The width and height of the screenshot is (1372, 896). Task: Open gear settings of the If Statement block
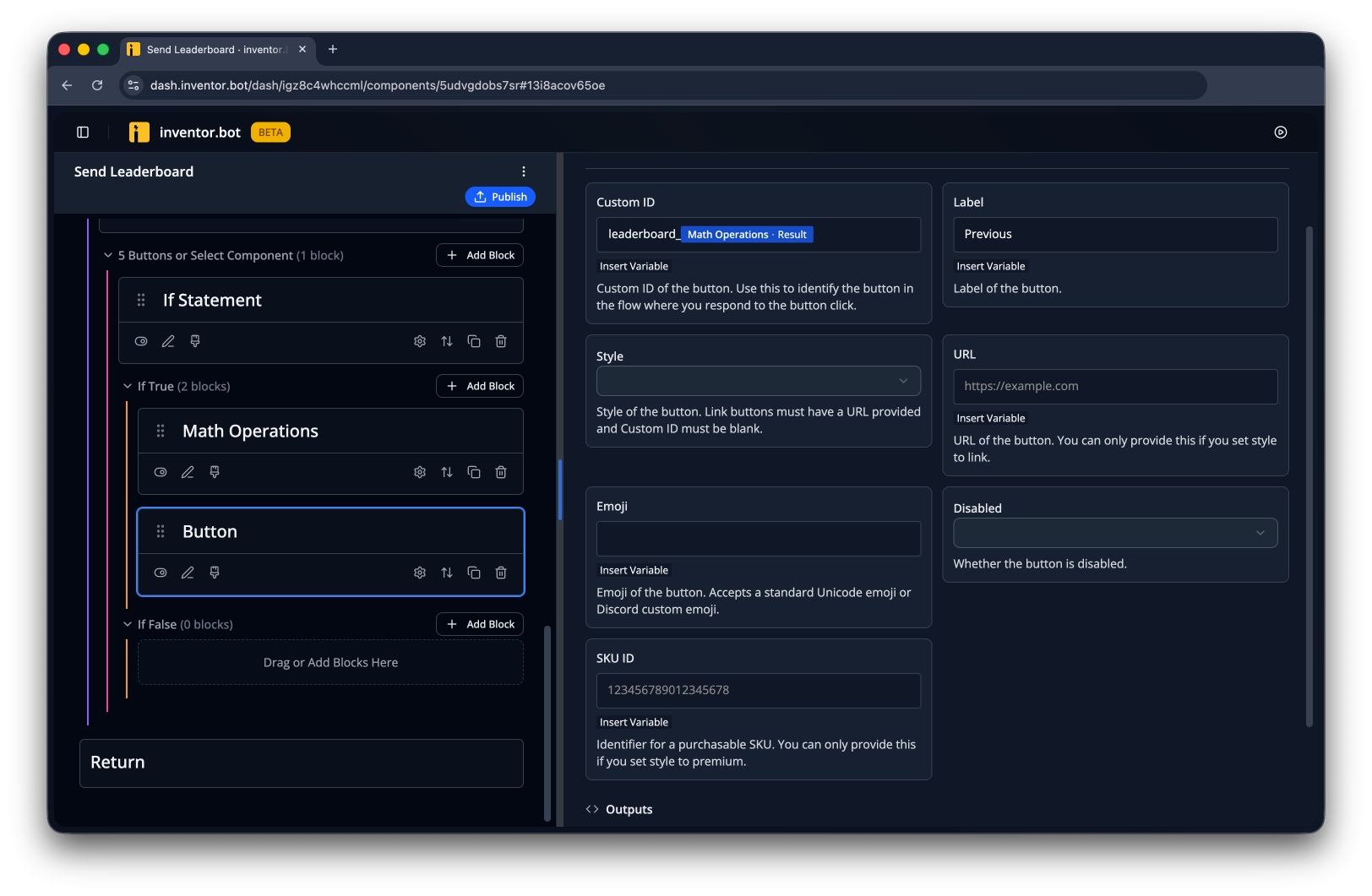[x=420, y=341]
